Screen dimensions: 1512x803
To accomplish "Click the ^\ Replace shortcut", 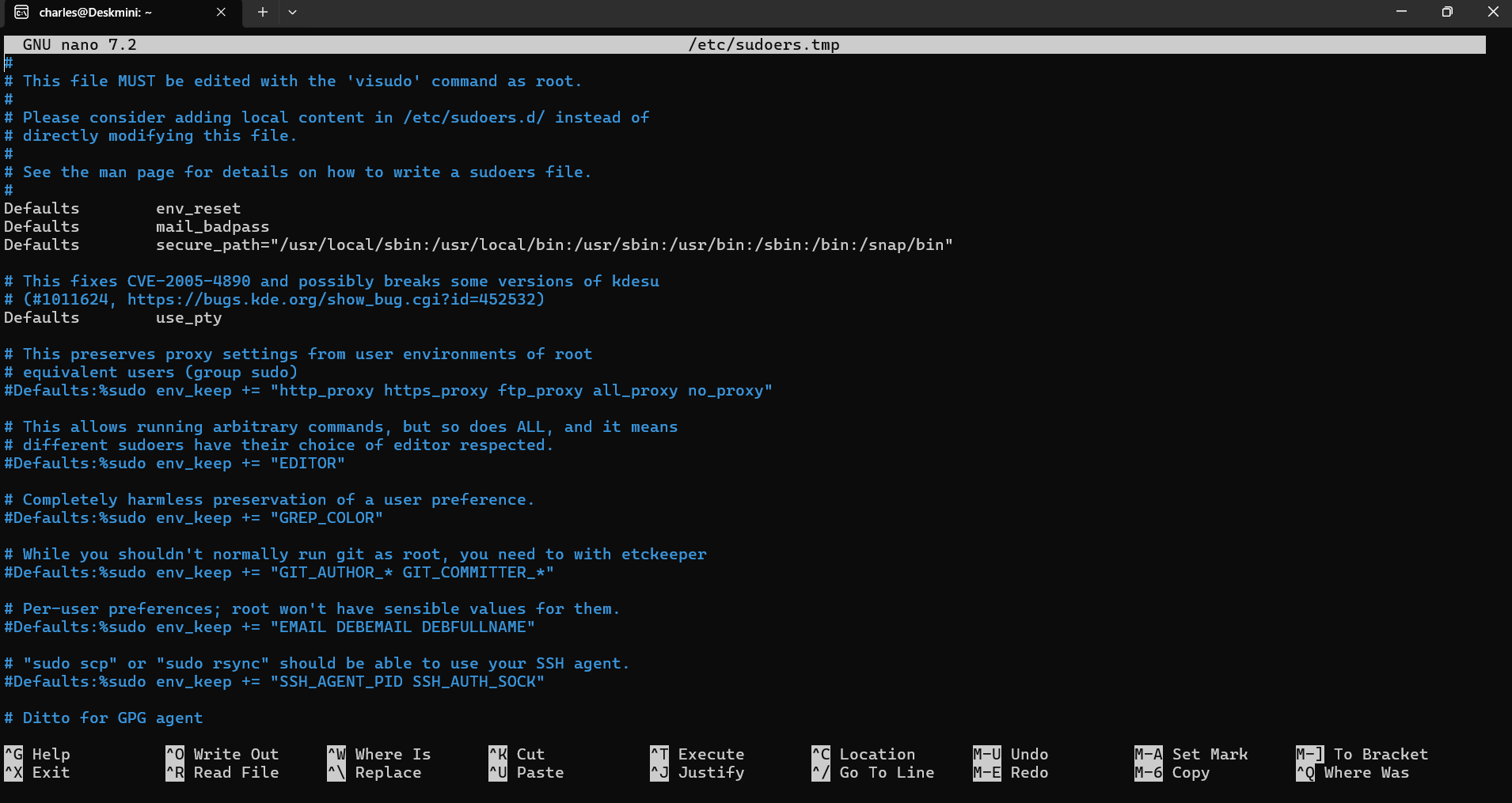I will coord(374,772).
